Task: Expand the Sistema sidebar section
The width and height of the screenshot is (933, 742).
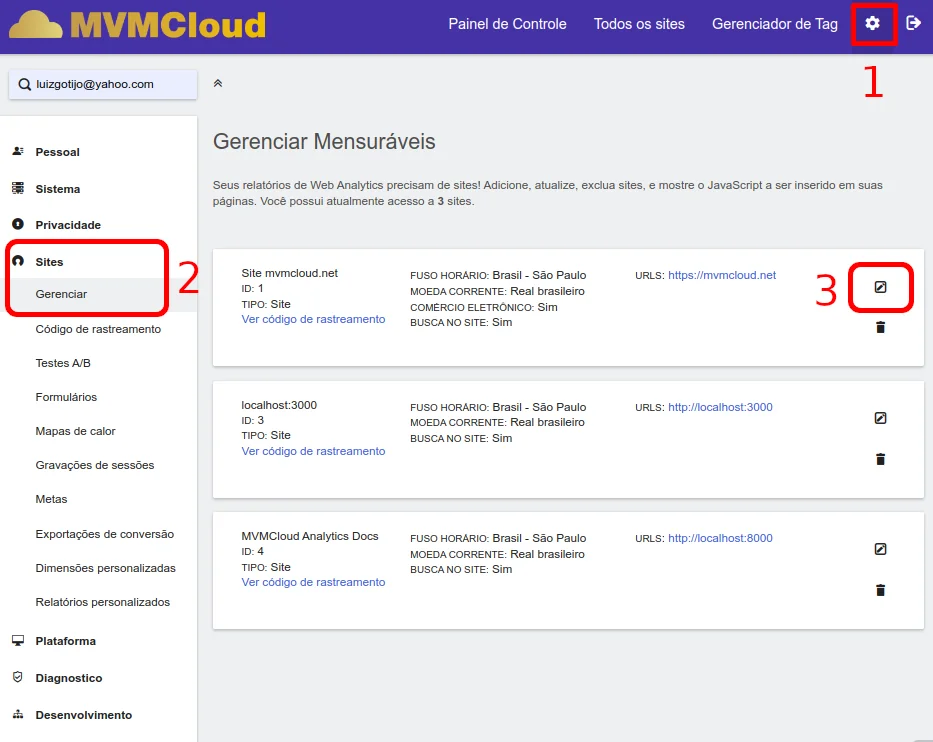Action: pyautogui.click(x=57, y=189)
